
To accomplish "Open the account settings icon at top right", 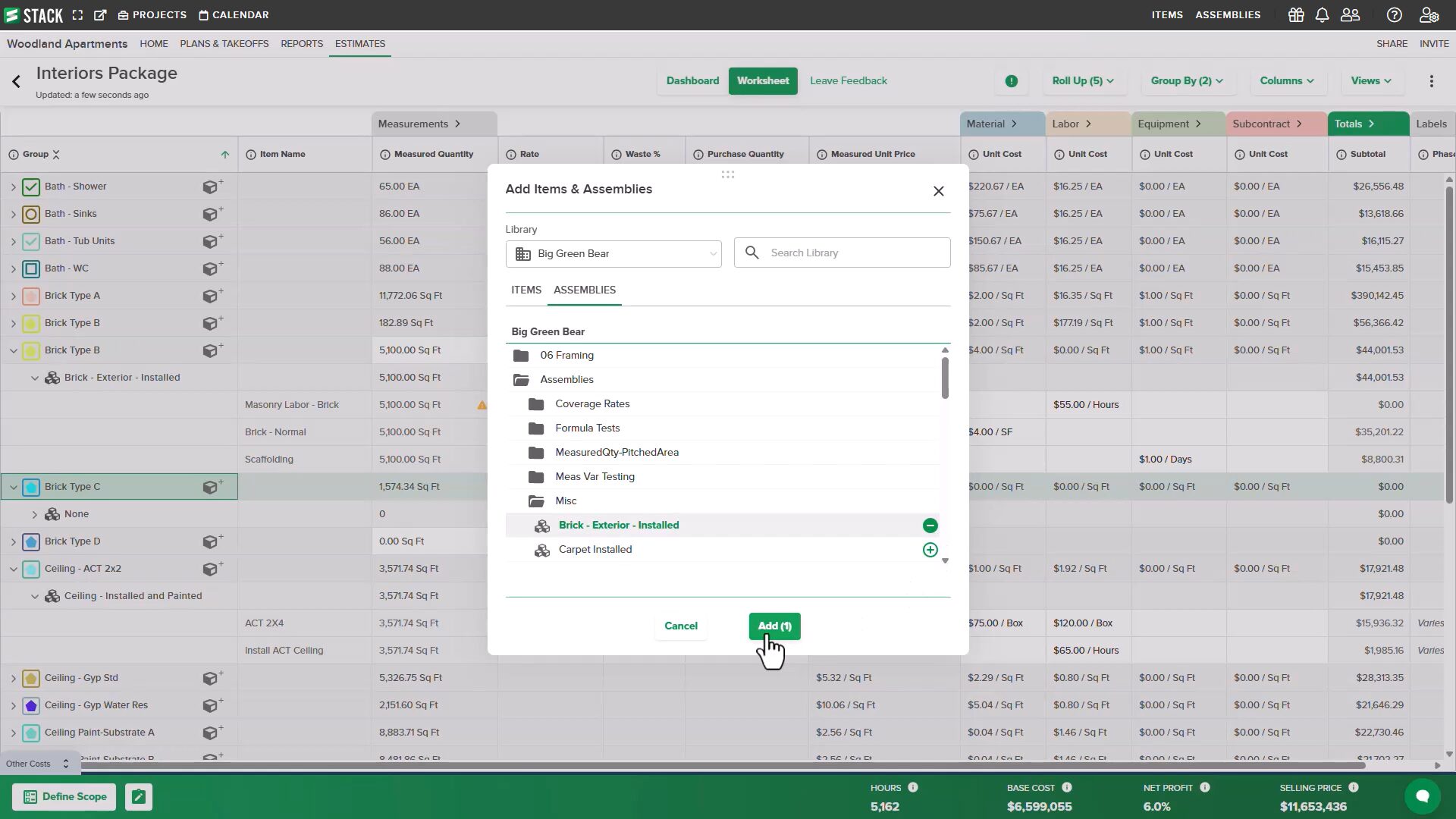I will (1429, 14).
